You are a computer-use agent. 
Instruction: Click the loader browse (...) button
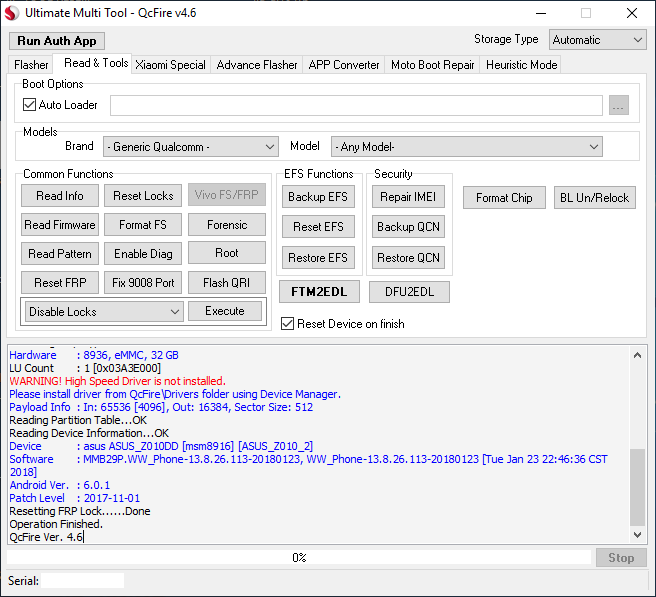pyautogui.click(x=619, y=105)
